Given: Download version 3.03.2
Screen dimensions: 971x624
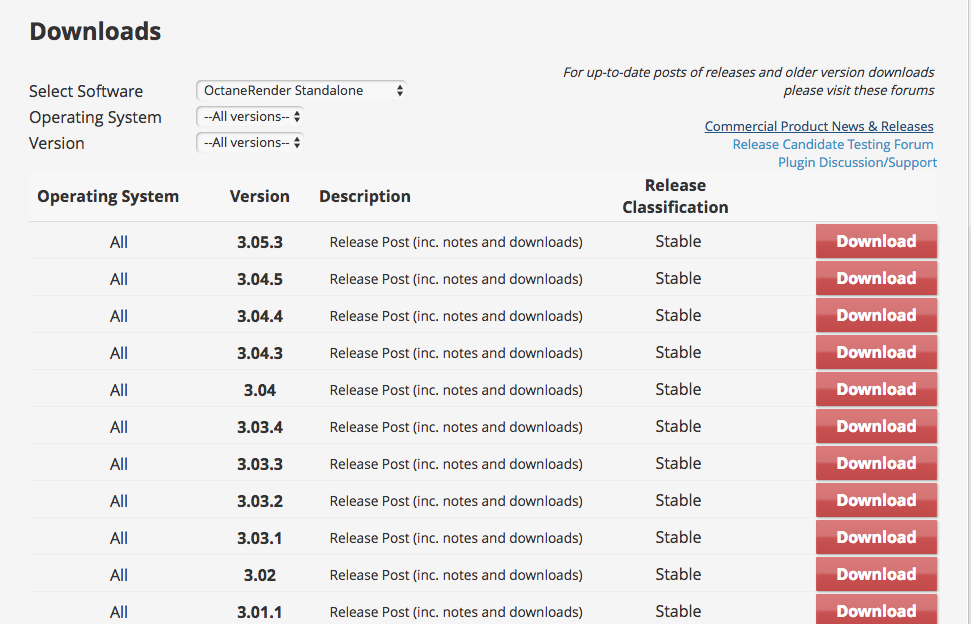Looking at the screenshot, I should (x=876, y=501).
